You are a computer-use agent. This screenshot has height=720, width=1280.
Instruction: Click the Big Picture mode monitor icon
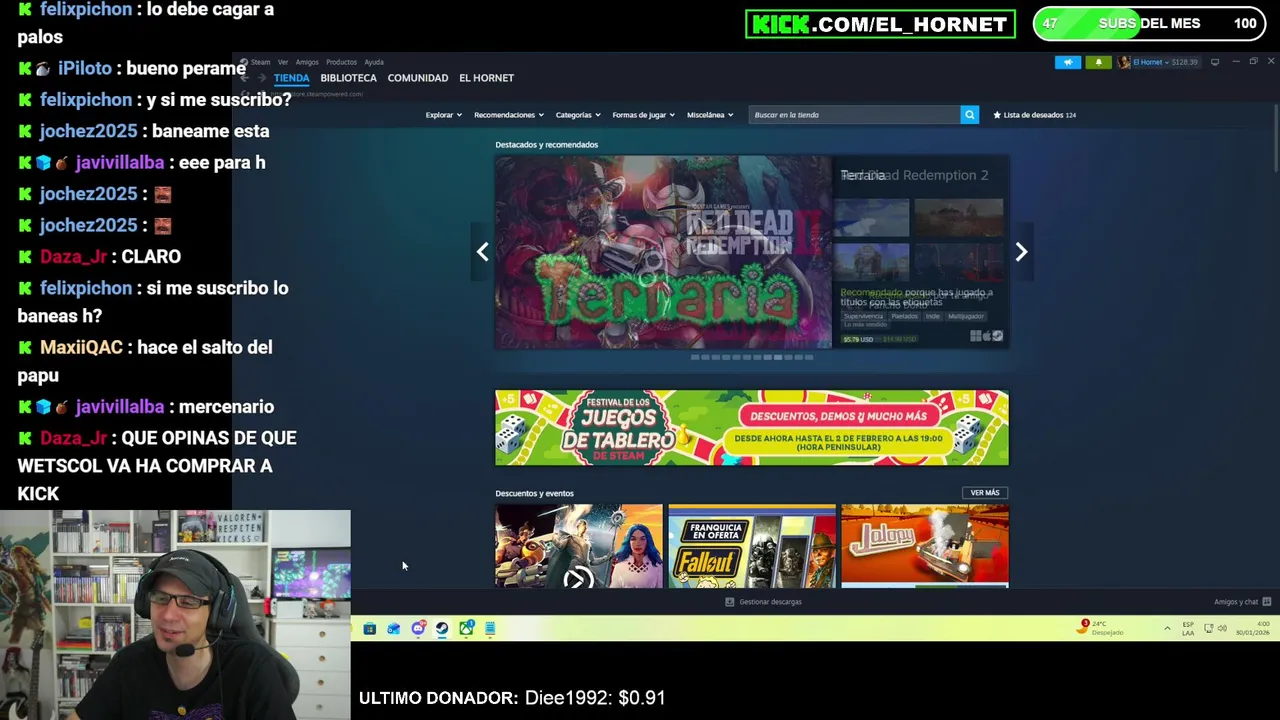tap(1215, 62)
